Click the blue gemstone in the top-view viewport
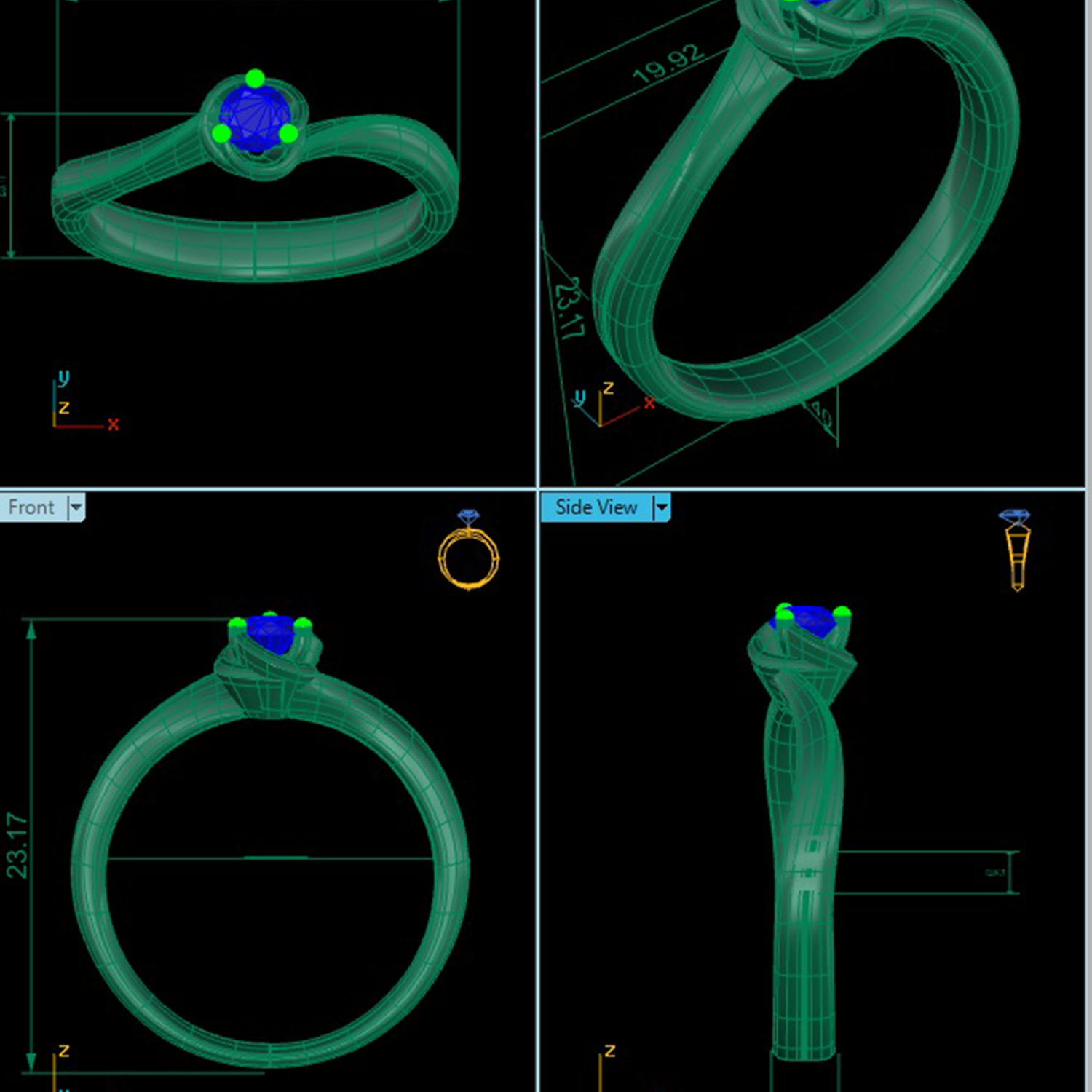Screen dimensions: 1092x1092 tap(255, 118)
